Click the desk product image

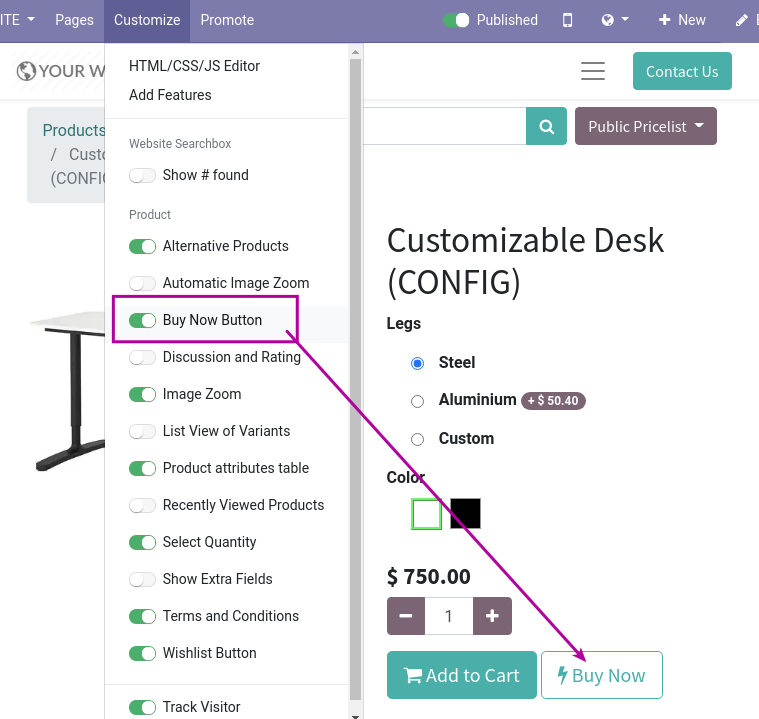68,392
